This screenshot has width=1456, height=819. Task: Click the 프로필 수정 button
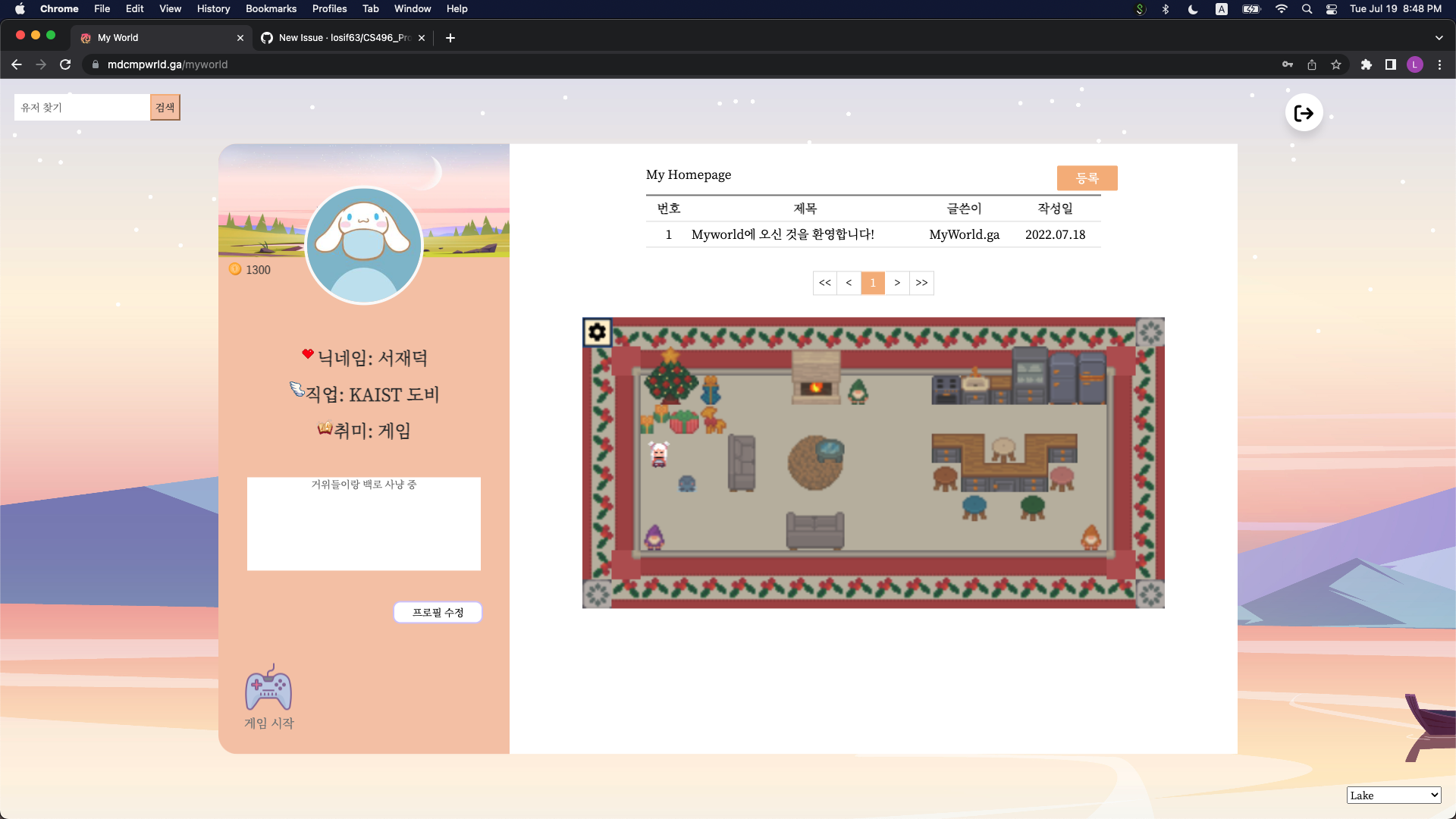438,613
